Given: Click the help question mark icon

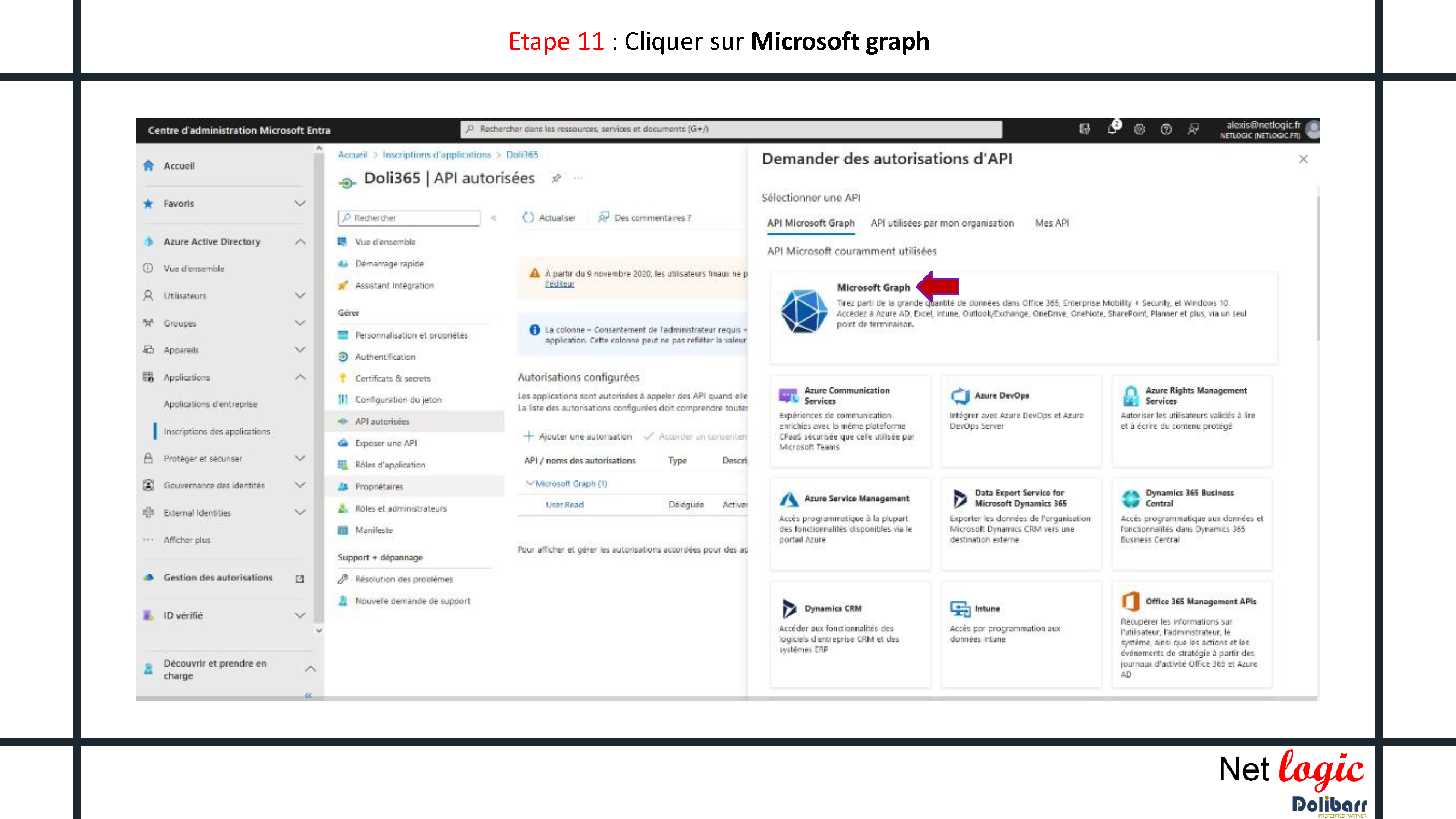Looking at the screenshot, I should tap(1166, 129).
